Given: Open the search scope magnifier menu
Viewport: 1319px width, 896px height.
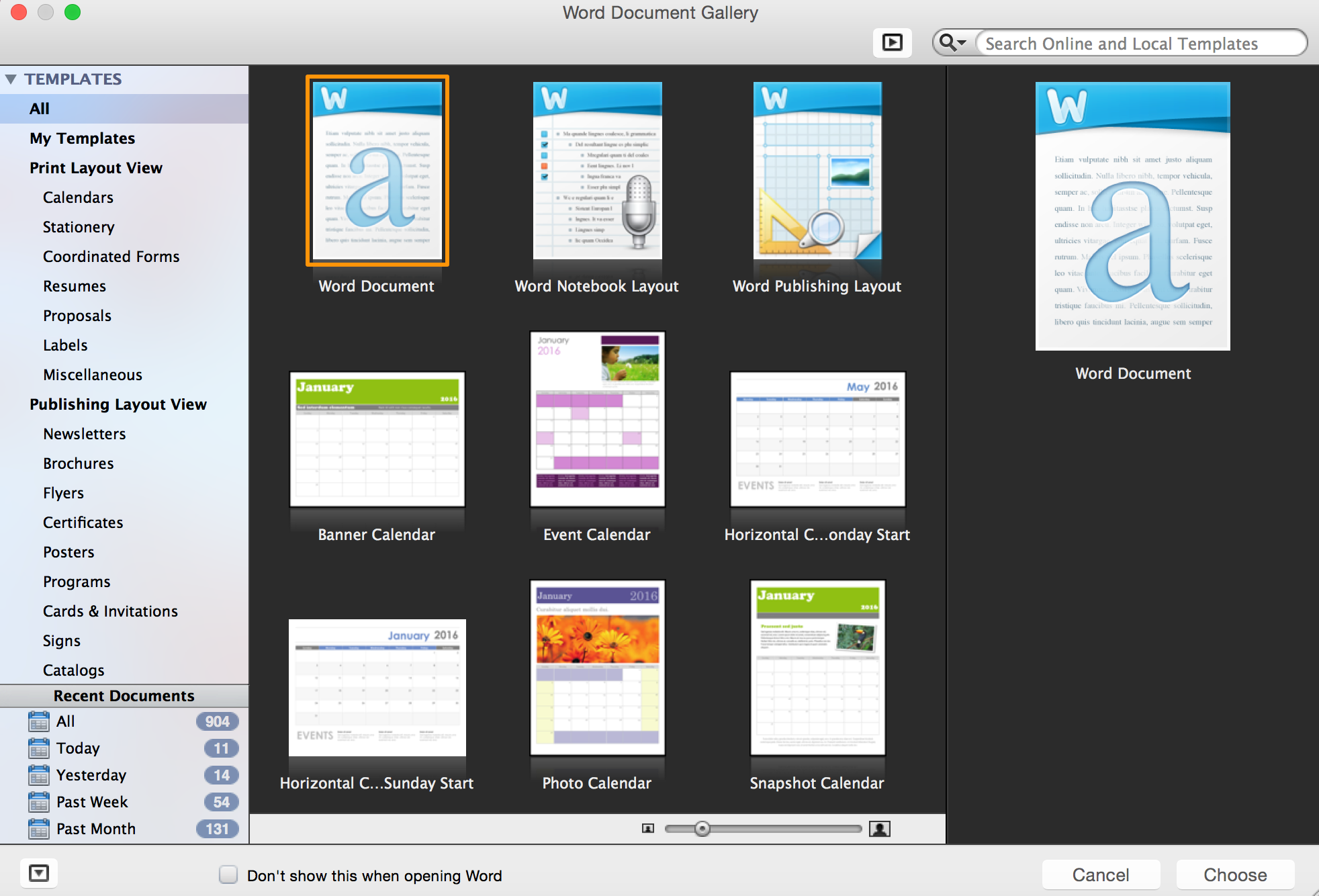Looking at the screenshot, I should click(952, 42).
